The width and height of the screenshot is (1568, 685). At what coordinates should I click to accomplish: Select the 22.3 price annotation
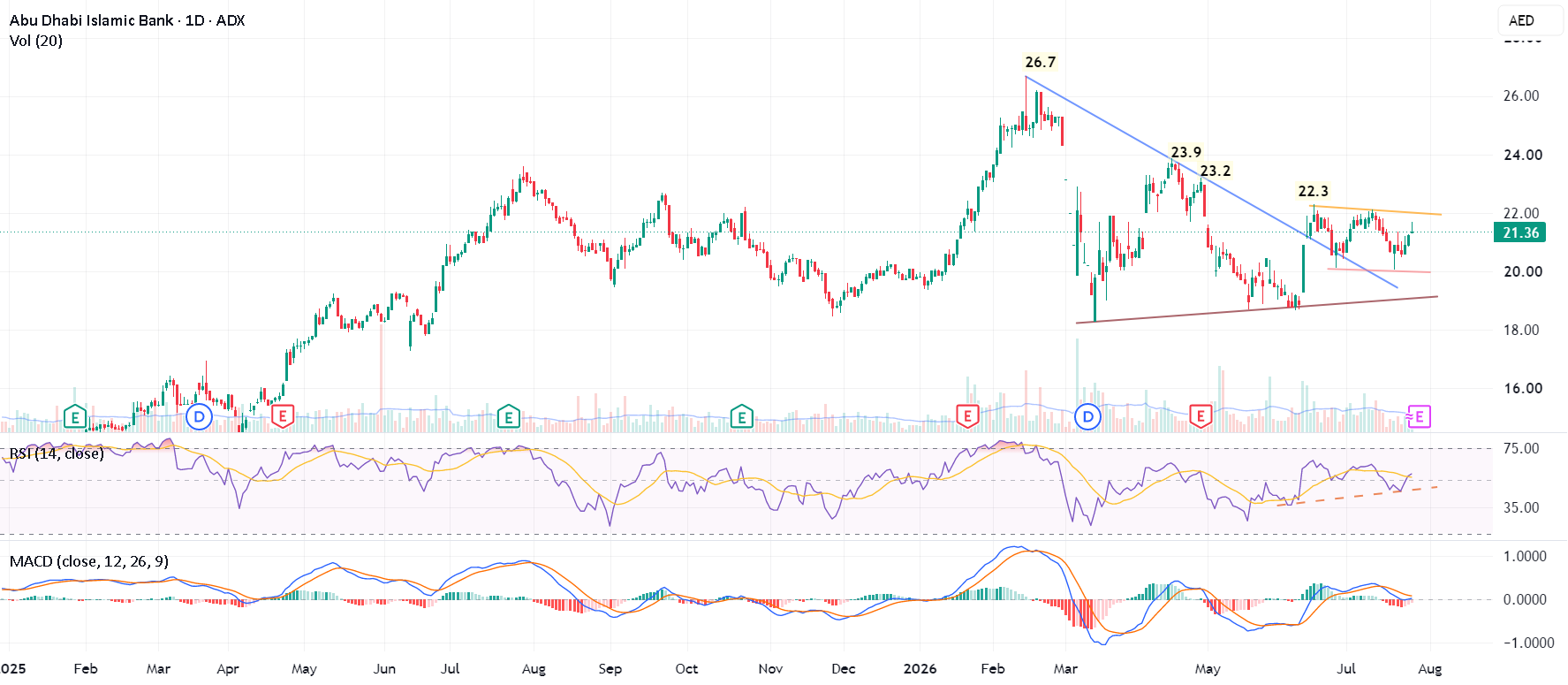click(x=1313, y=191)
